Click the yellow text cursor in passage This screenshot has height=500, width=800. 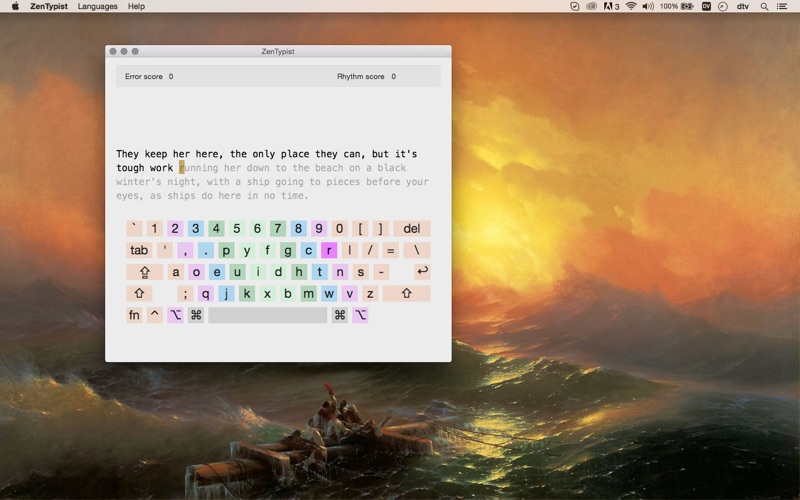[182, 167]
